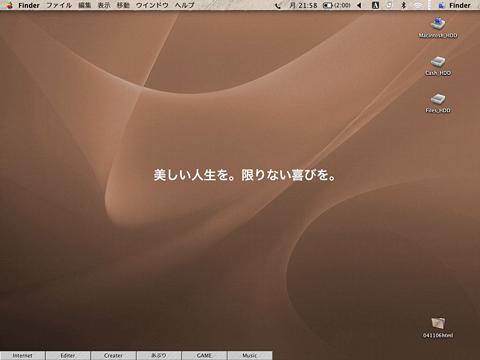Open the input source A menu
This screenshot has width=480, height=360.
pyautogui.click(x=375, y=5)
